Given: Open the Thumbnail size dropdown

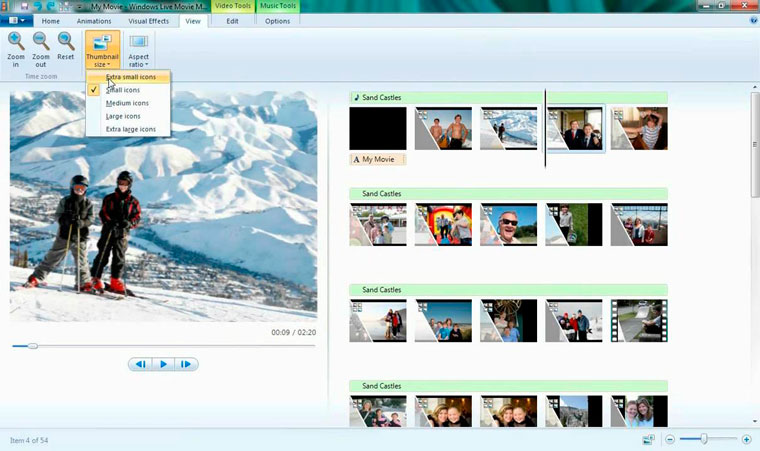Looking at the screenshot, I should 102,50.
